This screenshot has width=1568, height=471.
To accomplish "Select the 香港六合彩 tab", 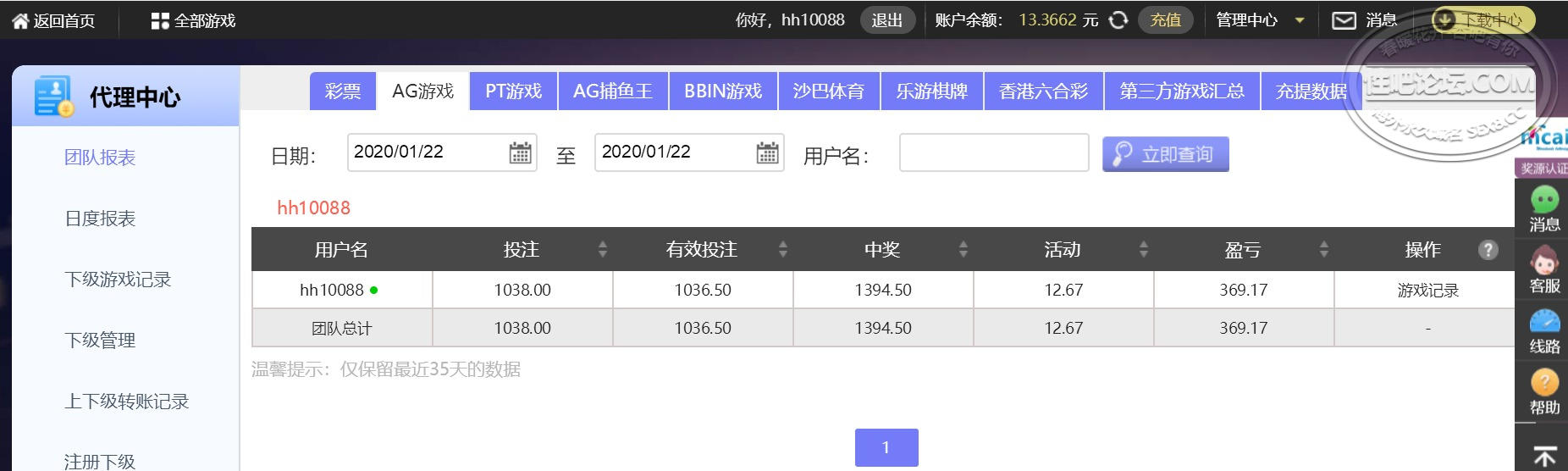I will click(x=1043, y=91).
